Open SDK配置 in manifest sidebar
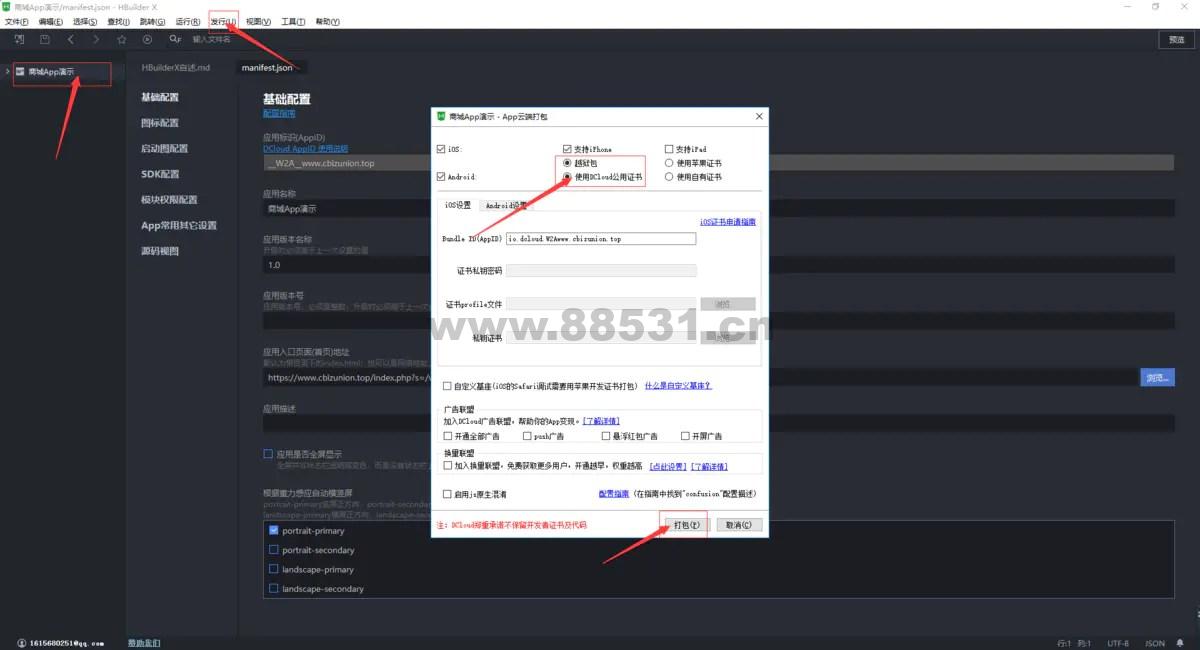Image resolution: width=1200 pixels, height=650 pixels. click(160, 174)
